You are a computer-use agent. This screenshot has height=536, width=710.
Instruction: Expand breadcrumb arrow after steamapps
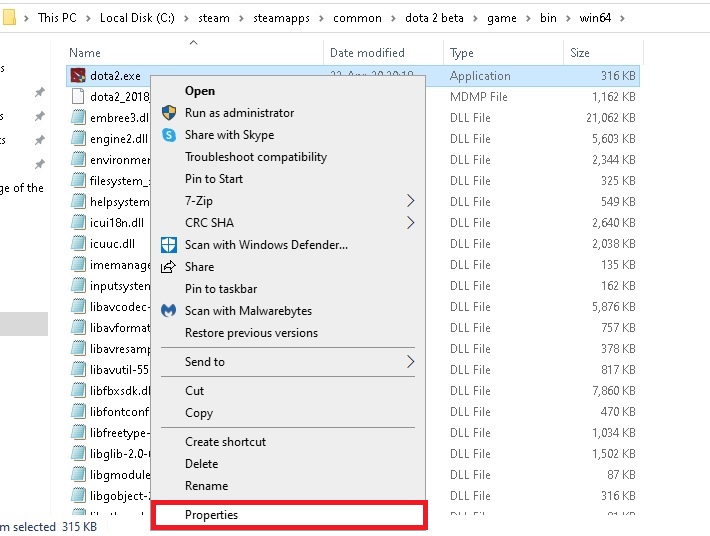pos(321,18)
